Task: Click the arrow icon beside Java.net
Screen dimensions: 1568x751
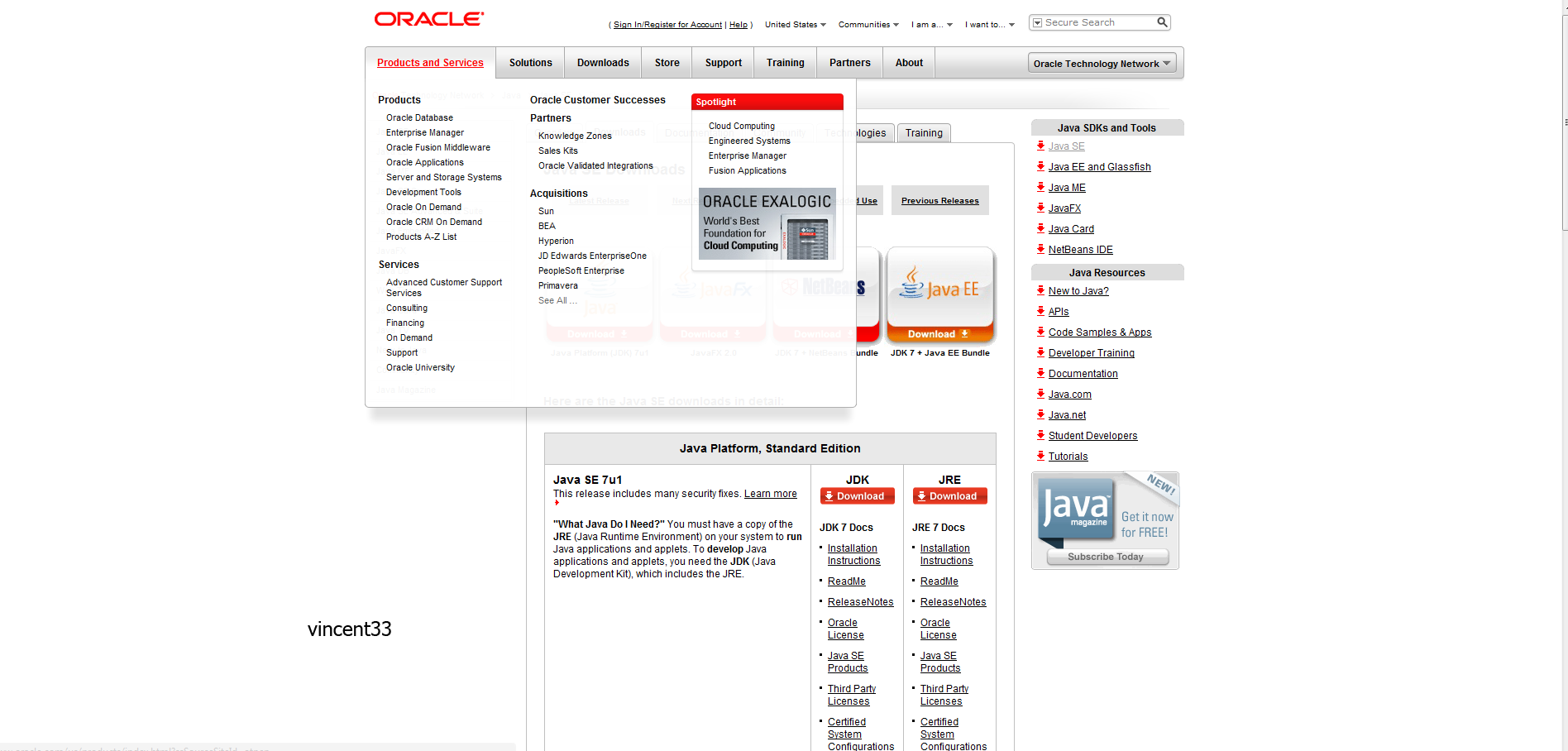Action: pyautogui.click(x=1040, y=414)
